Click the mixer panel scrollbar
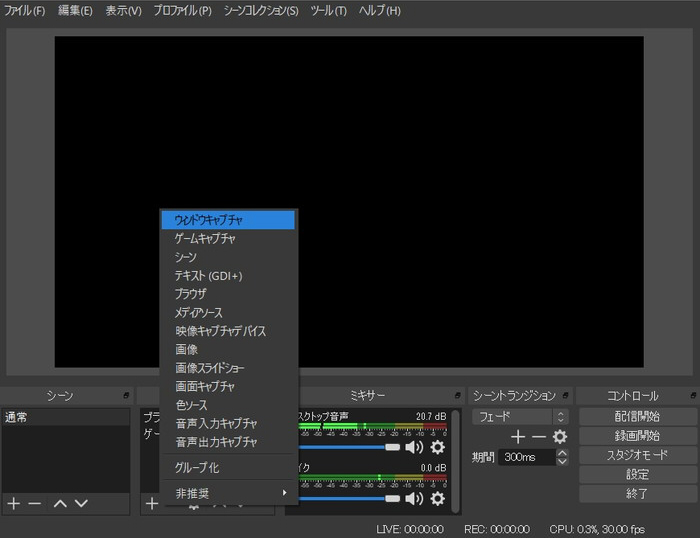700x538 pixels. [x=455, y=461]
